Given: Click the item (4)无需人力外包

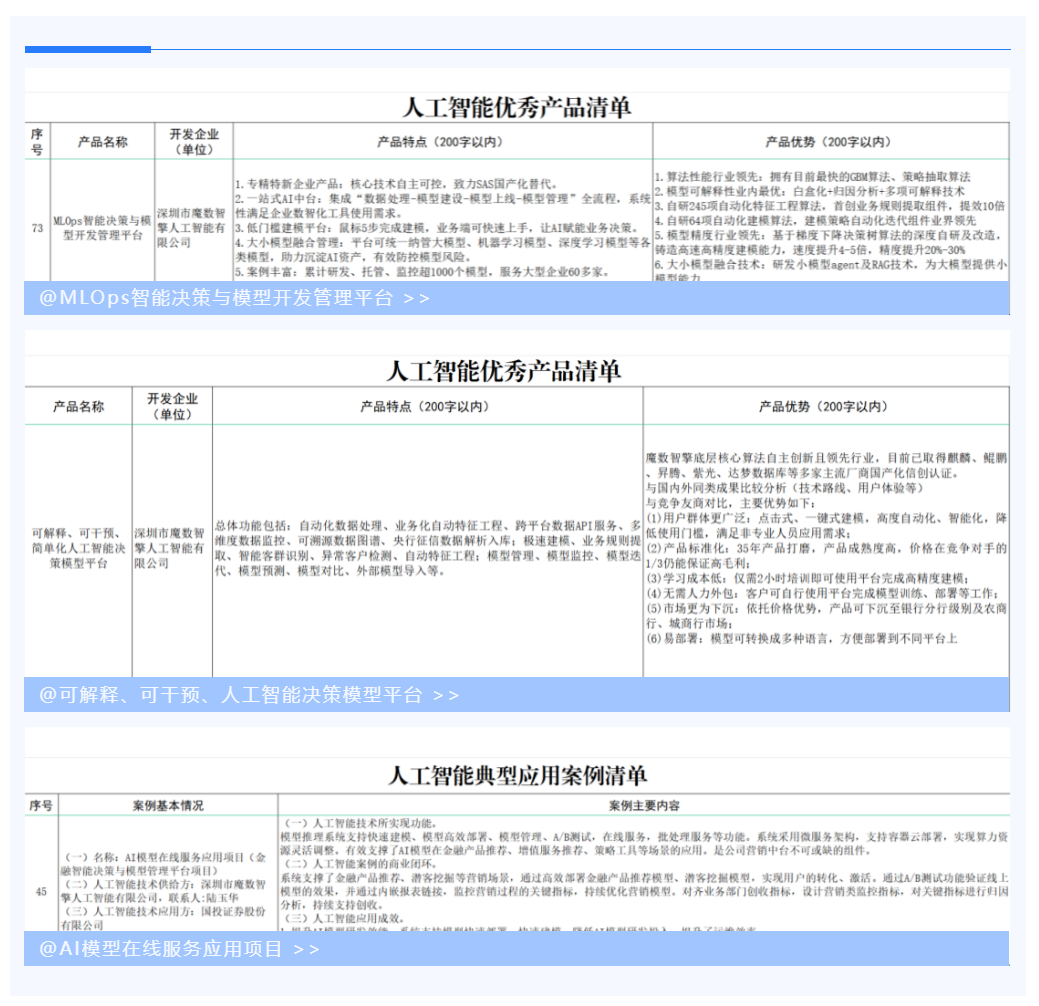Looking at the screenshot, I should 823,594.
